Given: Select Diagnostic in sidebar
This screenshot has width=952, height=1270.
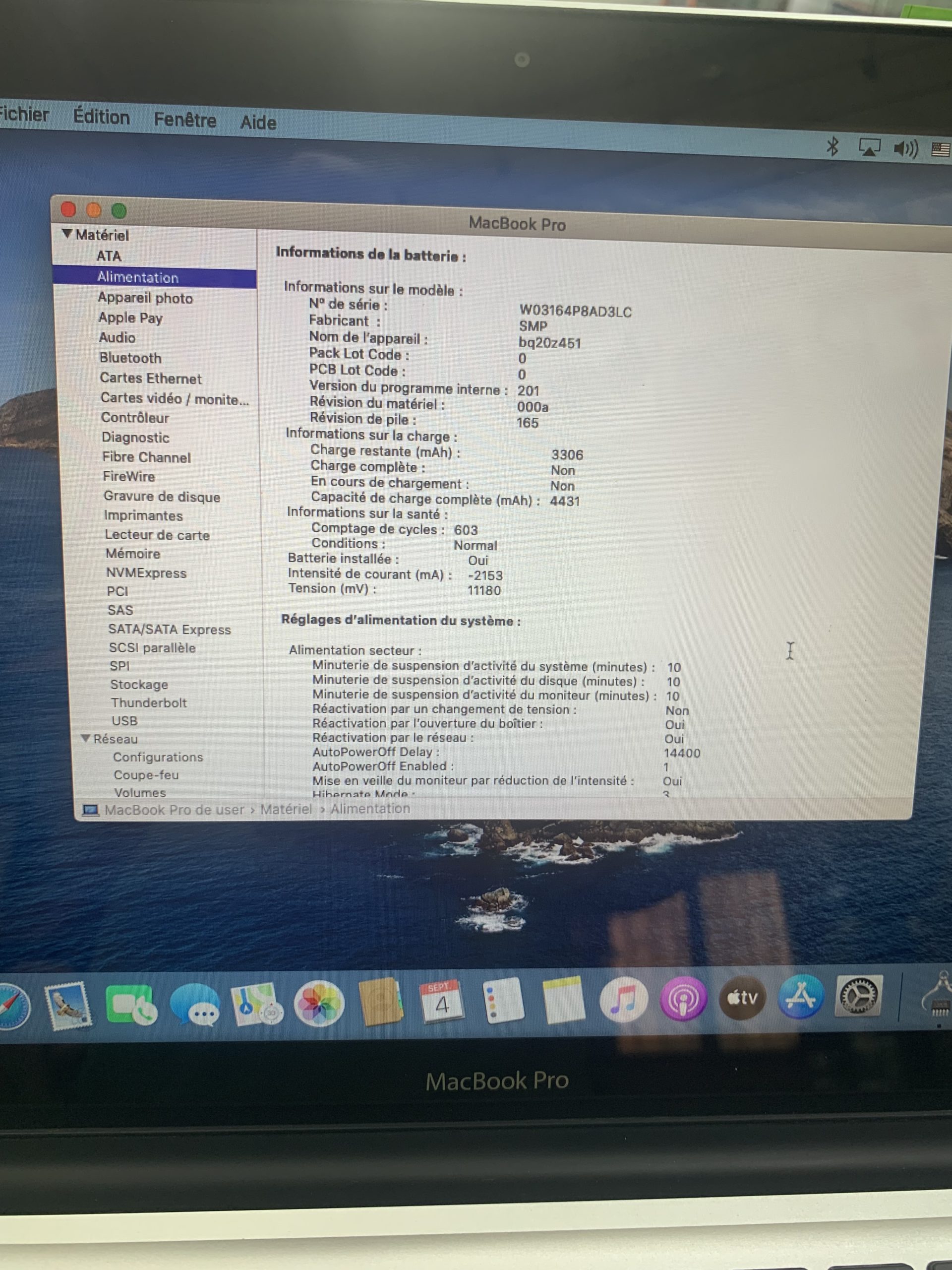Looking at the screenshot, I should (135, 437).
